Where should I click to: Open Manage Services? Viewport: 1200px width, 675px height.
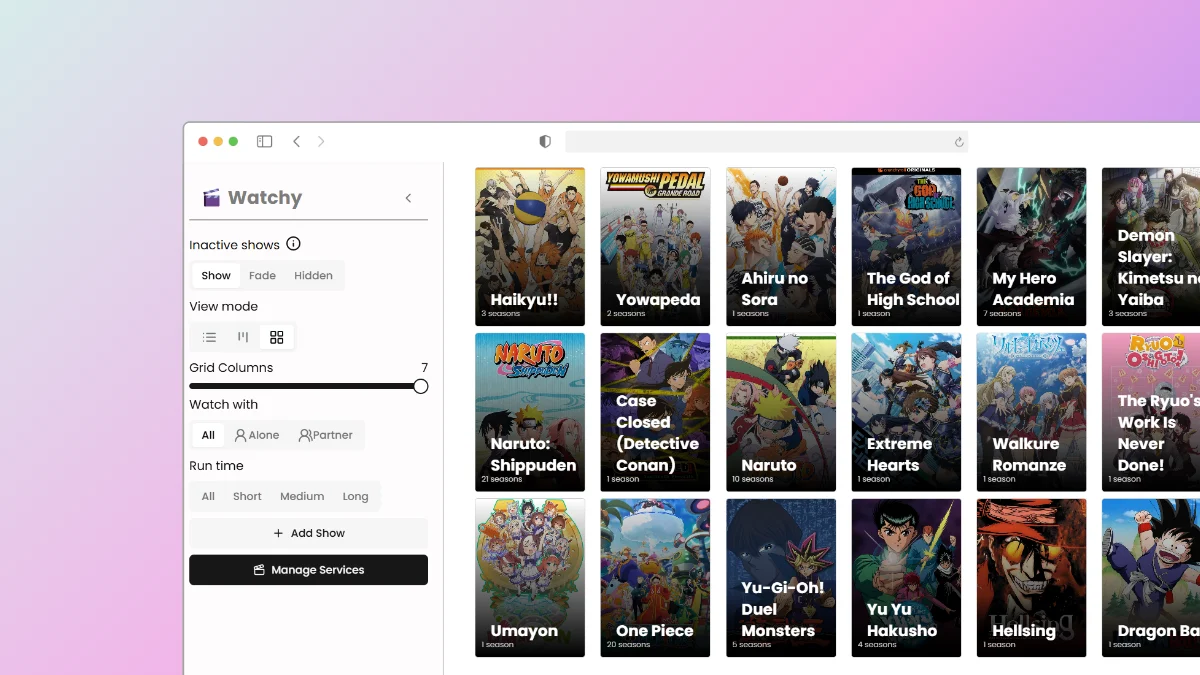click(x=308, y=570)
